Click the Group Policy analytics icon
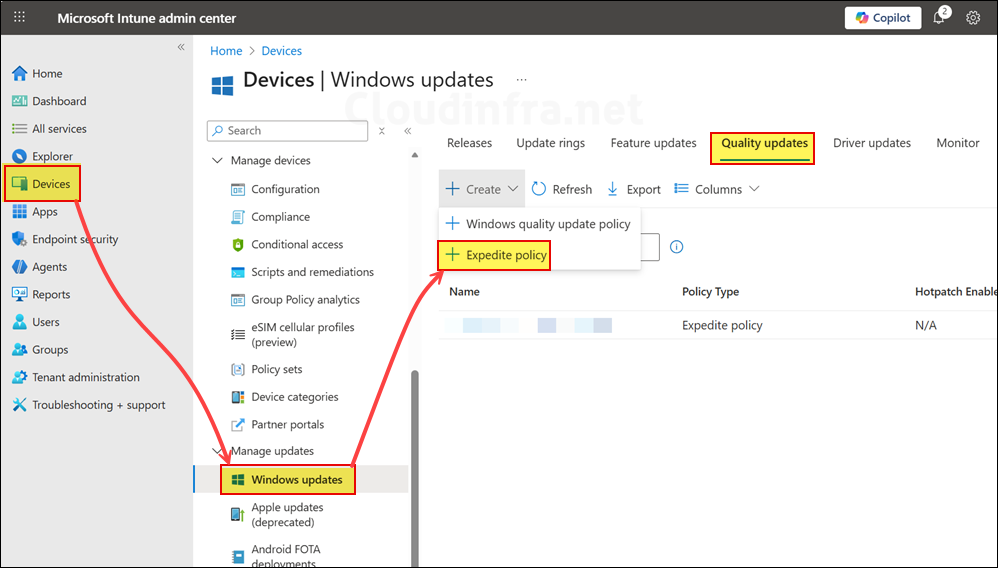The height and width of the screenshot is (568, 998). click(x=237, y=300)
